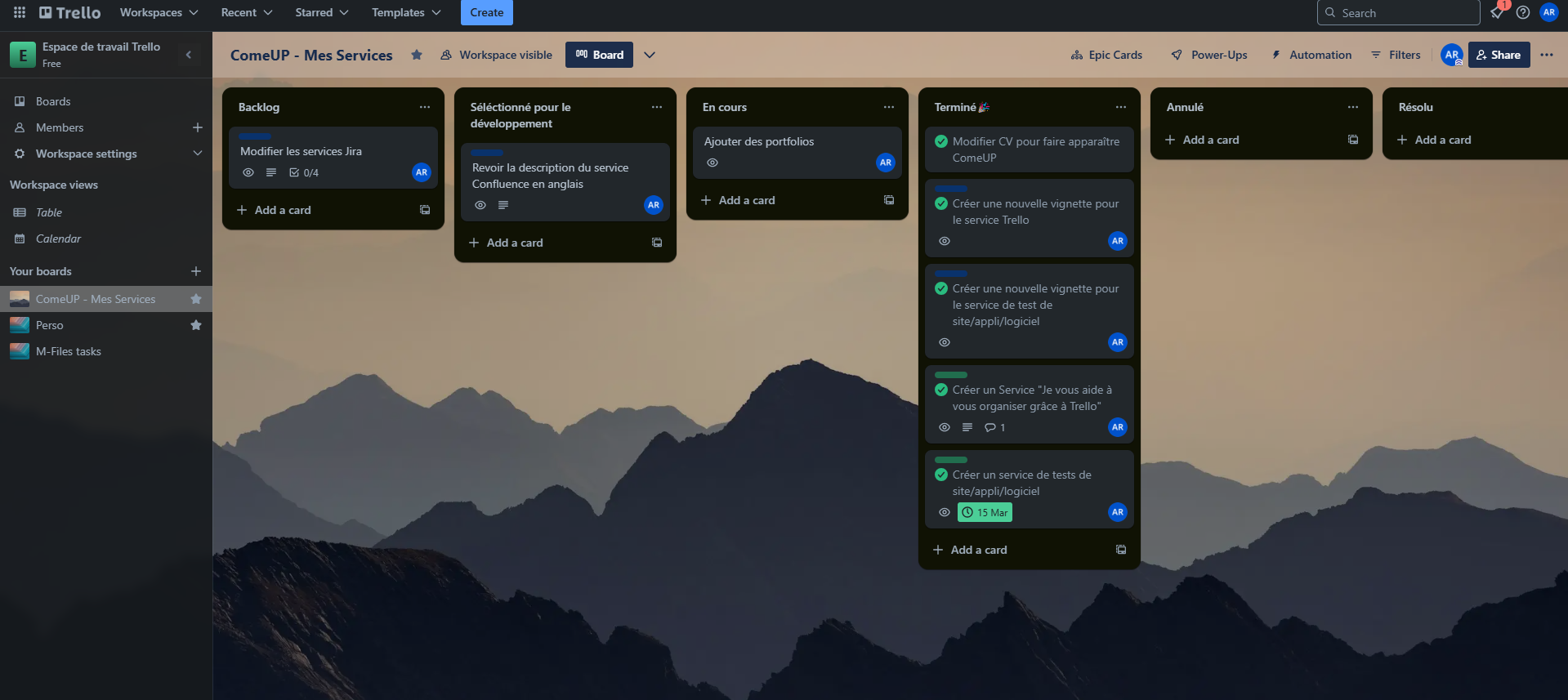
Task: Focus the Search field
Action: [x=1398, y=12]
